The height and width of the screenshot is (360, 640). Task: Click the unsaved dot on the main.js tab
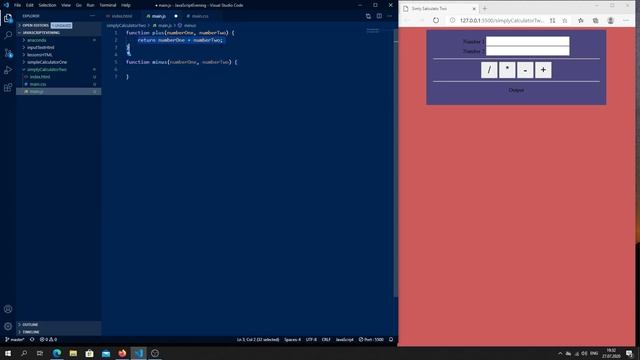pos(176,16)
